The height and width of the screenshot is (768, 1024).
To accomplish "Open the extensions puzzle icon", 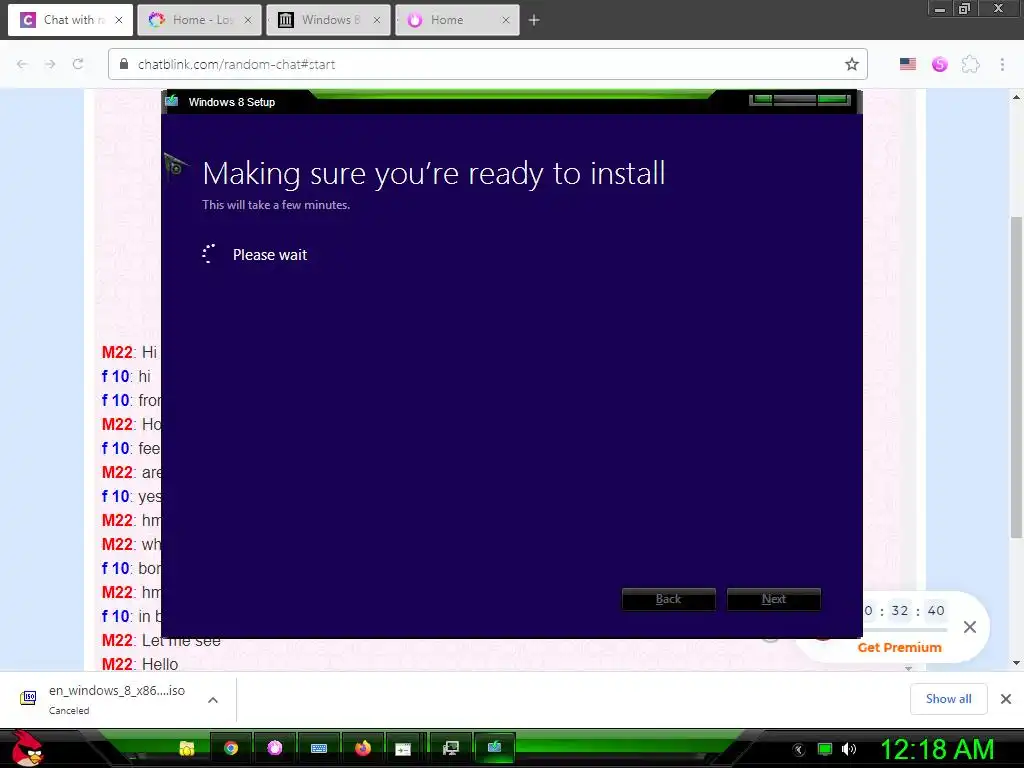I will [970, 64].
